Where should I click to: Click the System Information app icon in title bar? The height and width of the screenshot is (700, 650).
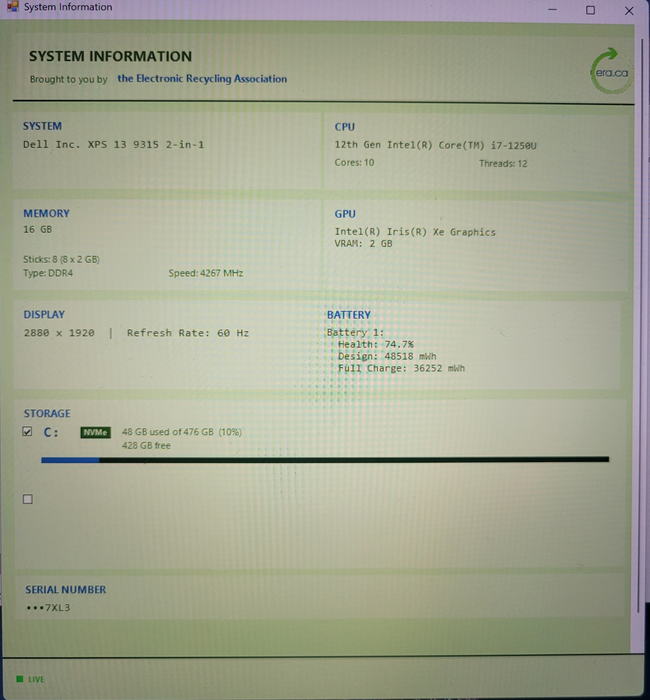[12, 6]
